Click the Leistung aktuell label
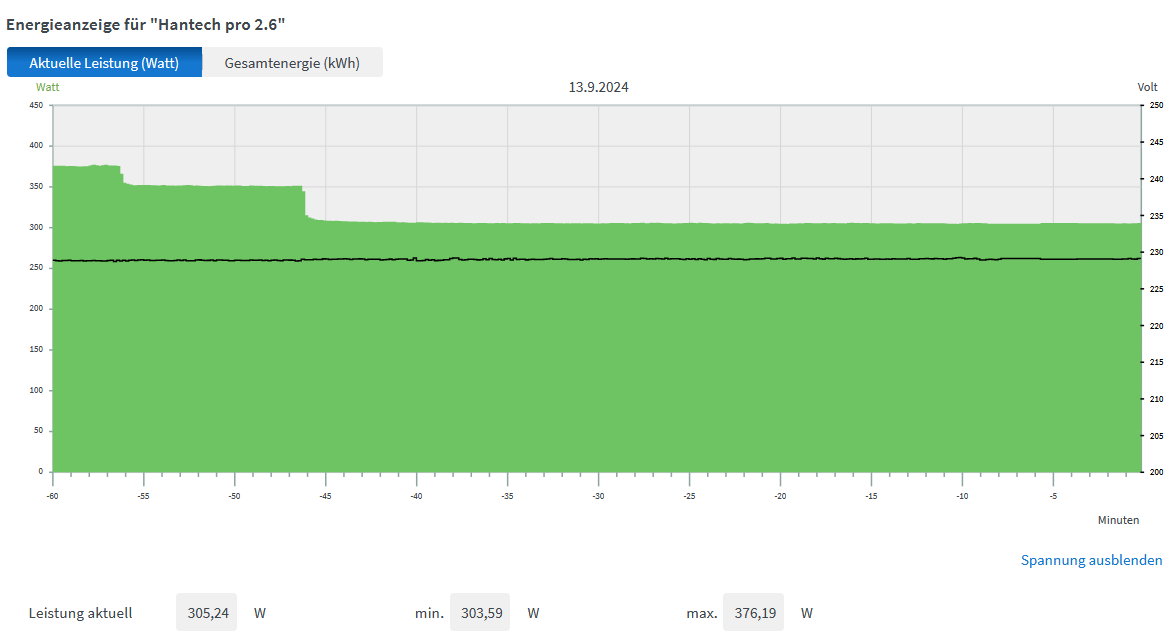1172x633 pixels. (80, 613)
